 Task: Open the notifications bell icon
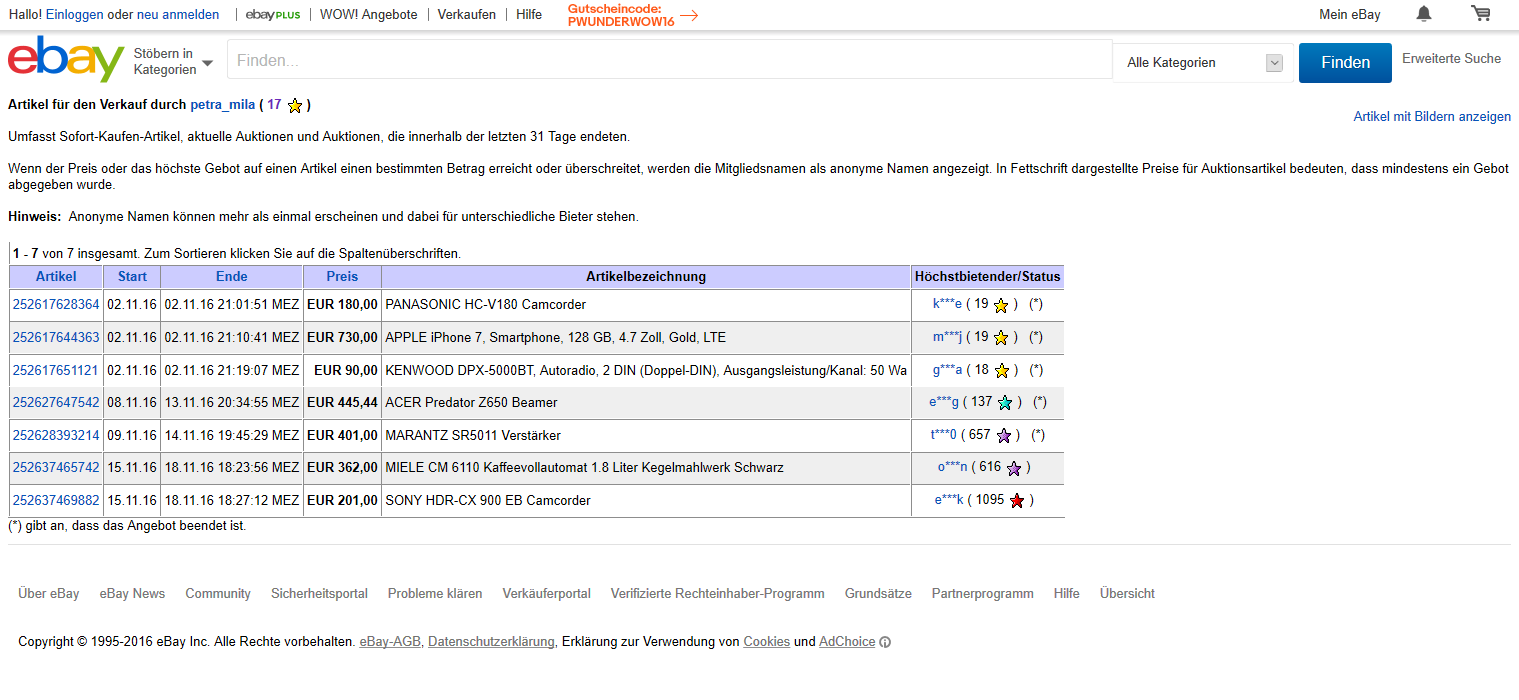pos(1424,14)
